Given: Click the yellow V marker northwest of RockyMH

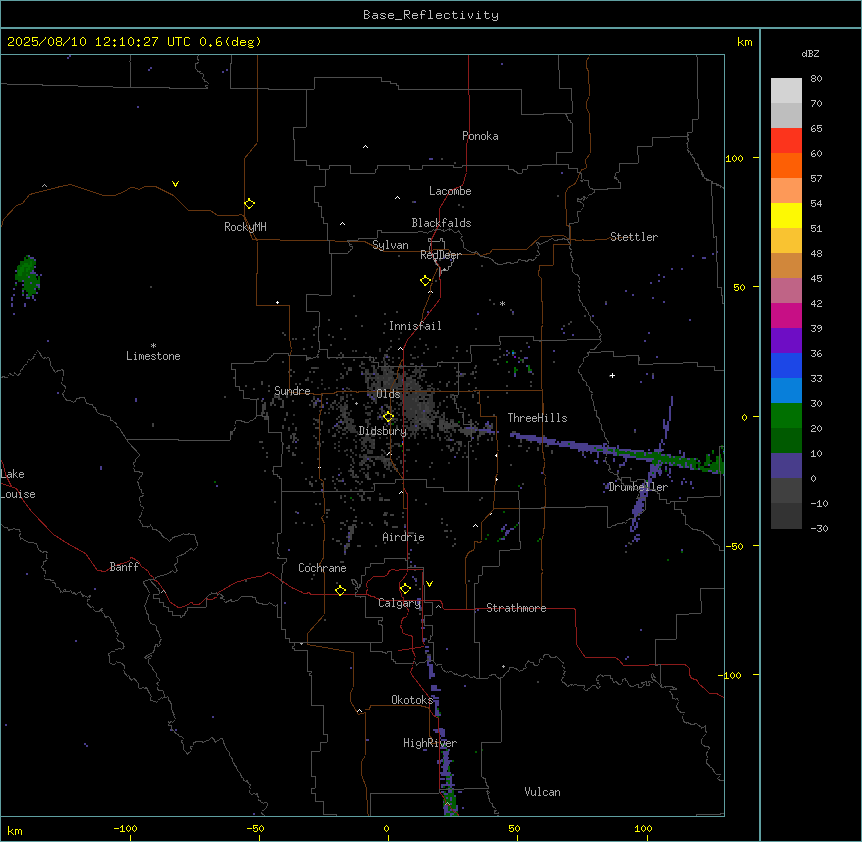Looking at the screenshot, I should [x=175, y=184].
